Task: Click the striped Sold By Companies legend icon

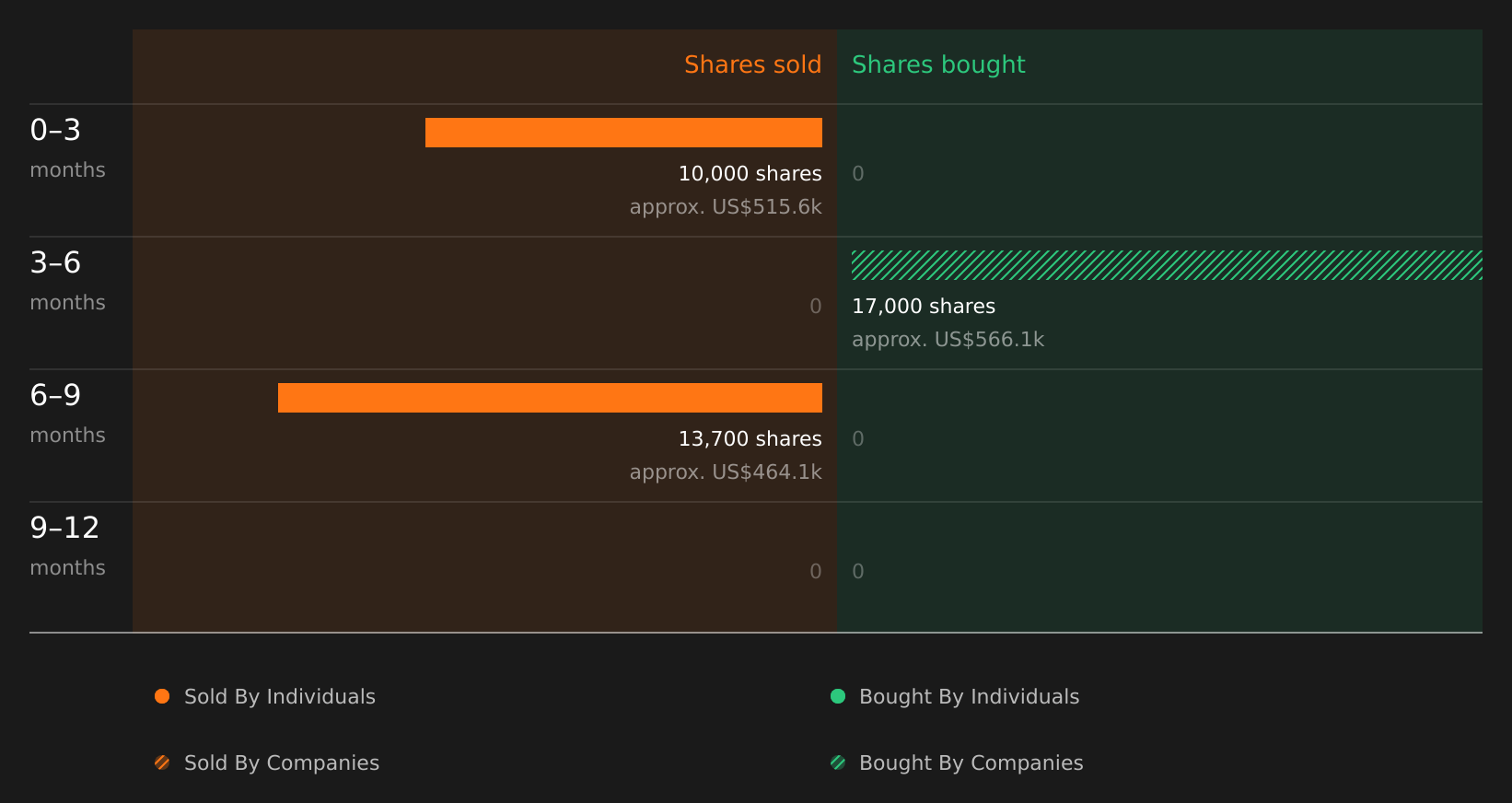Action: (162, 762)
